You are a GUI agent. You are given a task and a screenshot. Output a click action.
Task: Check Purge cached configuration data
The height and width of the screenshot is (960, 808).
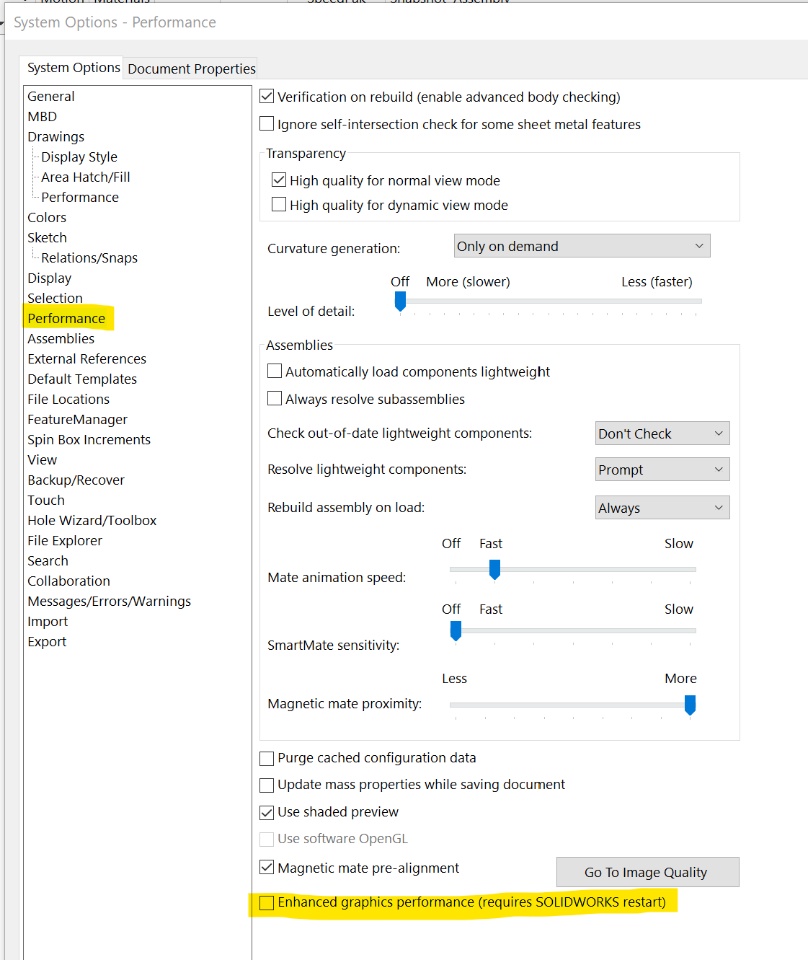click(x=266, y=759)
